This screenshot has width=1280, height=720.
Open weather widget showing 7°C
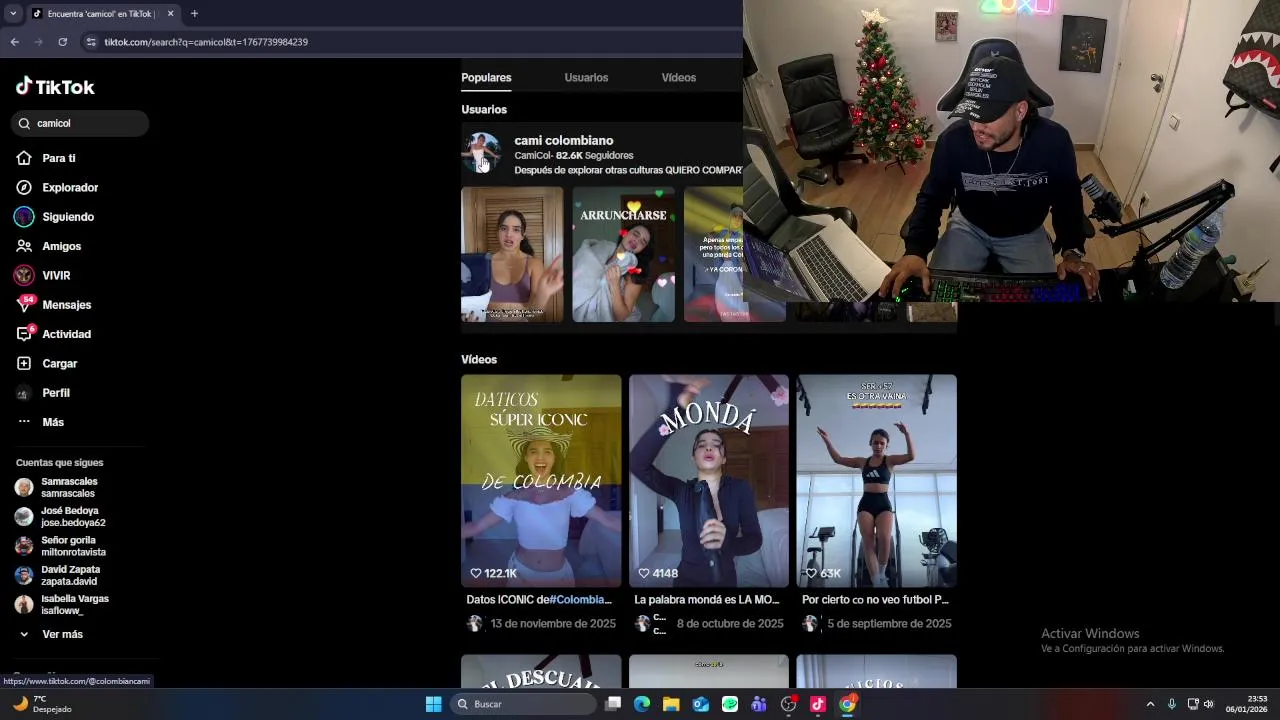click(x=43, y=704)
